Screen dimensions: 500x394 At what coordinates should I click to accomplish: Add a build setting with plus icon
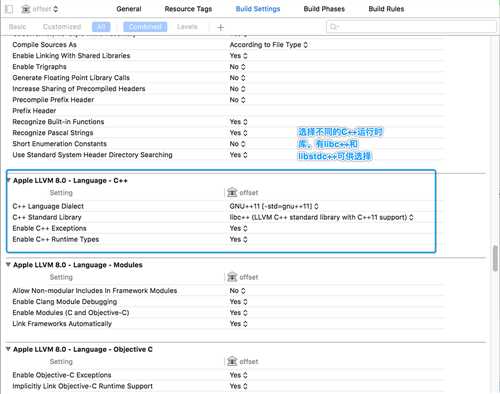coord(220,27)
